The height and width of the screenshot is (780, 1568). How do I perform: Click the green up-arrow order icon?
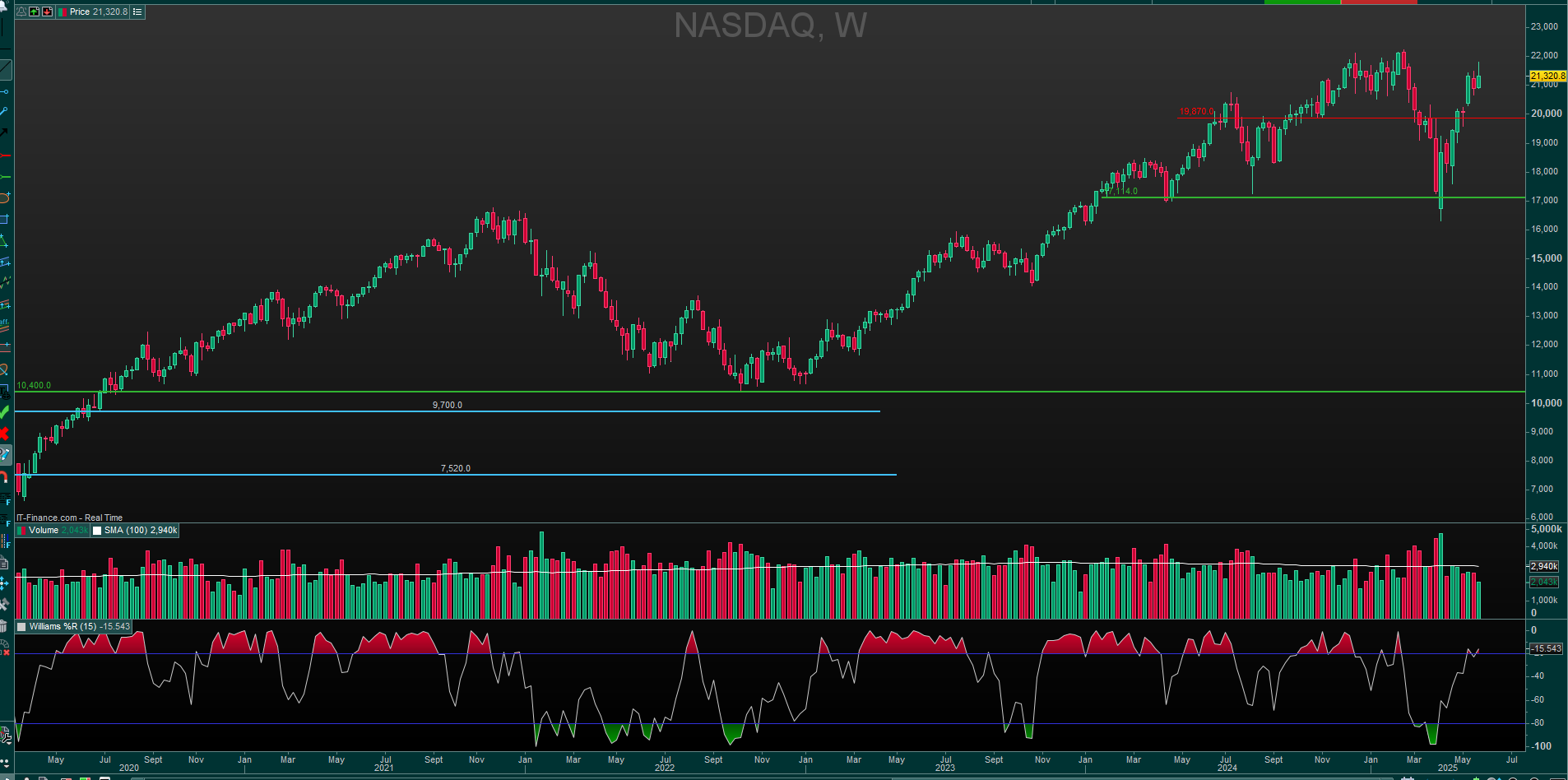tap(34, 12)
